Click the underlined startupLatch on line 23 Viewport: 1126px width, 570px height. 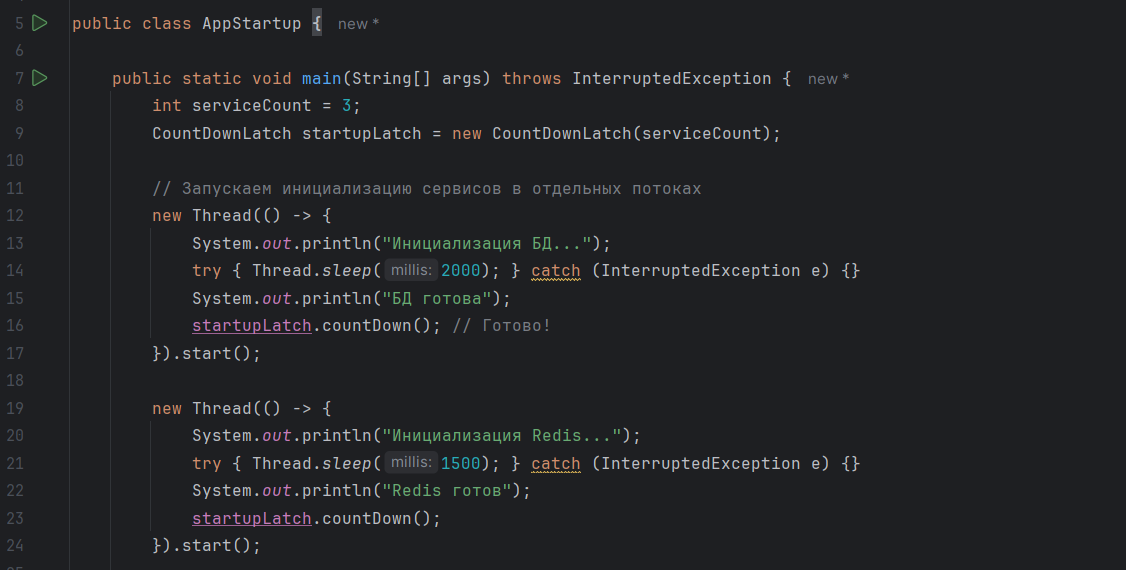tap(251, 518)
